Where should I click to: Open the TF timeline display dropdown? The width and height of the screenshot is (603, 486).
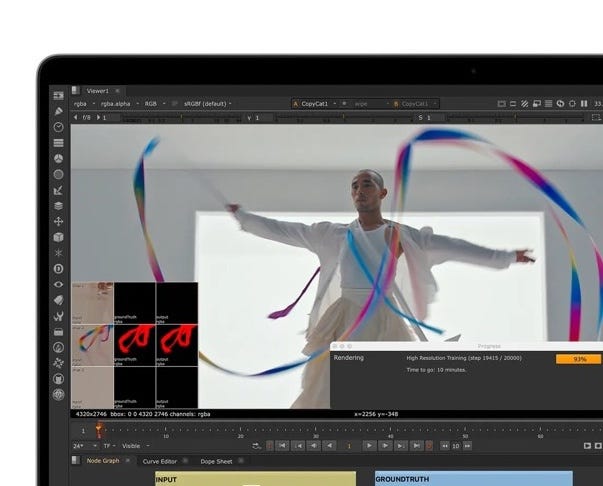[x=109, y=446]
